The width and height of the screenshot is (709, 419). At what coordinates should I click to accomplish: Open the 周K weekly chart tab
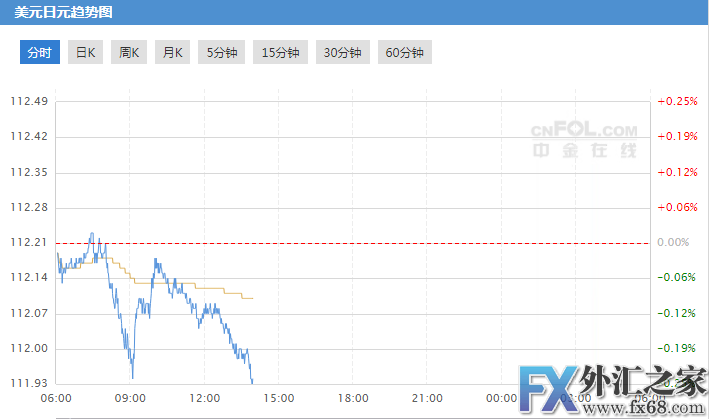129,53
